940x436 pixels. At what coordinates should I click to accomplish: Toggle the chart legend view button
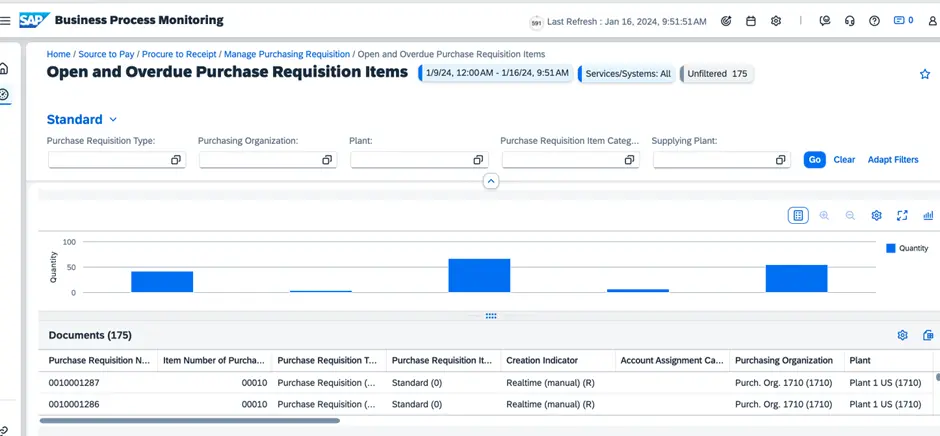pyautogui.click(x=798, y=216)
